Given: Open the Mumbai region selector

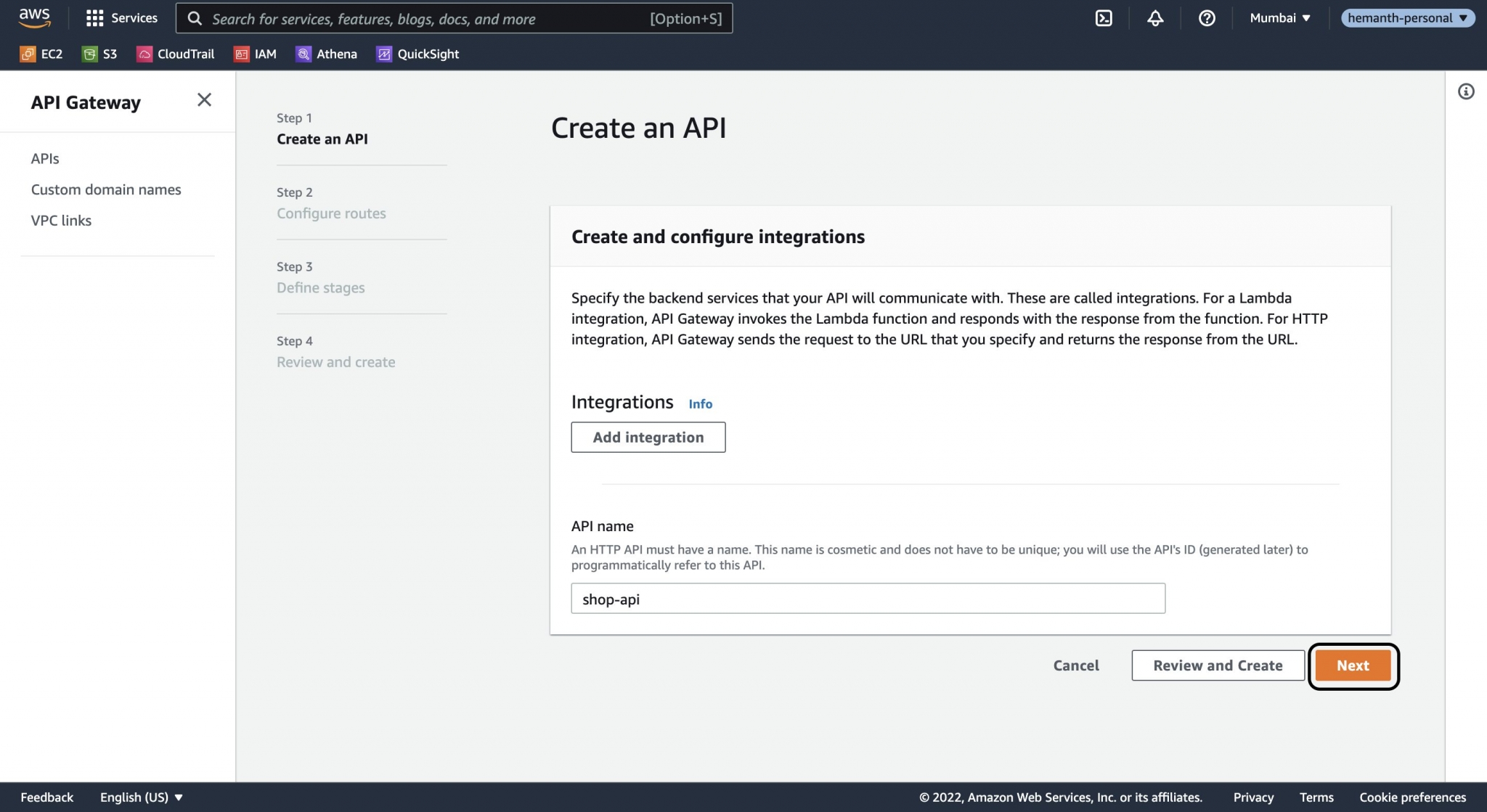Looking at the screenshot, I should (x=1279, y=17).
